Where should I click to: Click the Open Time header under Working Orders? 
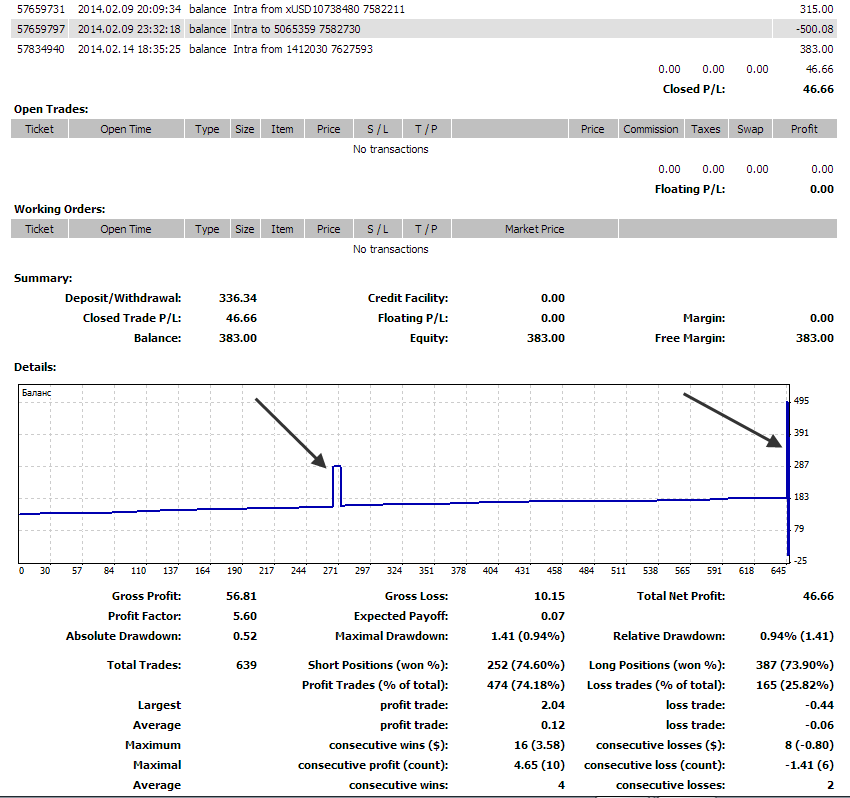click(x=126, y=229)
